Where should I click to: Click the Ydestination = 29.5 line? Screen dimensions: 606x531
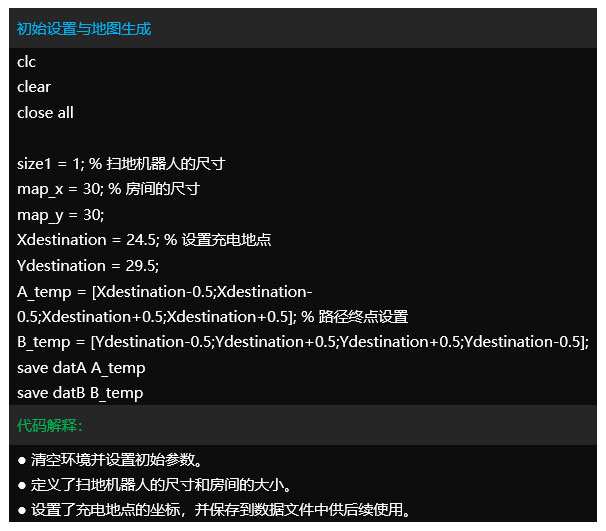(x=88, y=266)
